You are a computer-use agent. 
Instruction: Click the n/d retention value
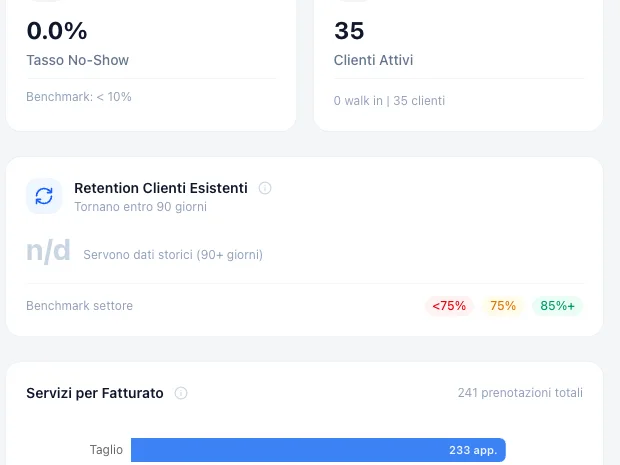click(x=48, y=251)
